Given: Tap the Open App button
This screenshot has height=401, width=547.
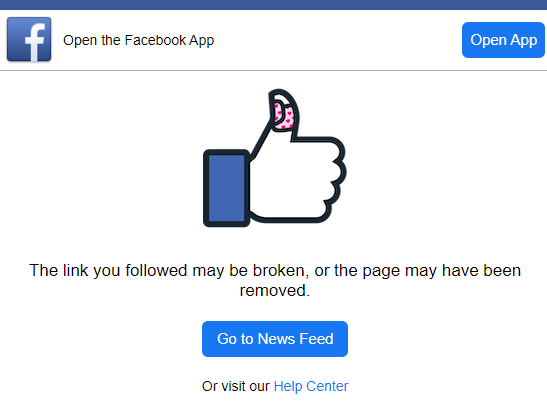Looking at the screenshot, I should [503, 40].
